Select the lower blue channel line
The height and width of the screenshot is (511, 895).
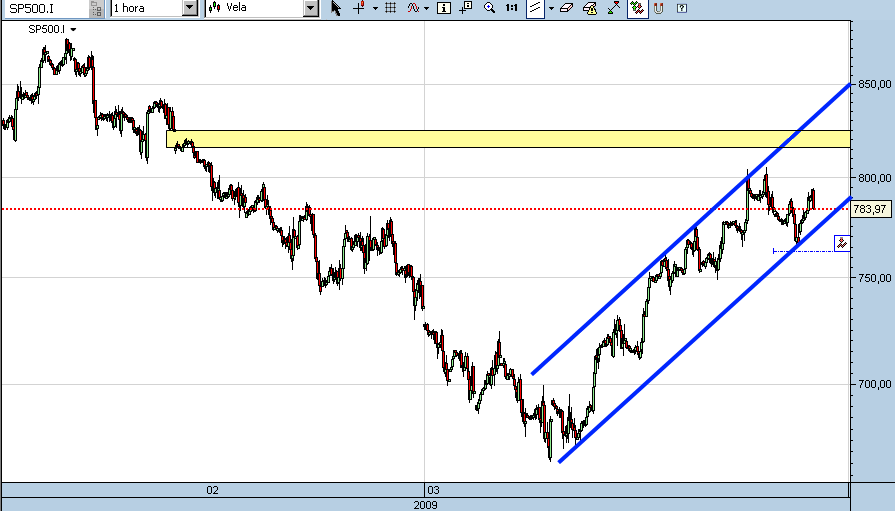point(705,330)
